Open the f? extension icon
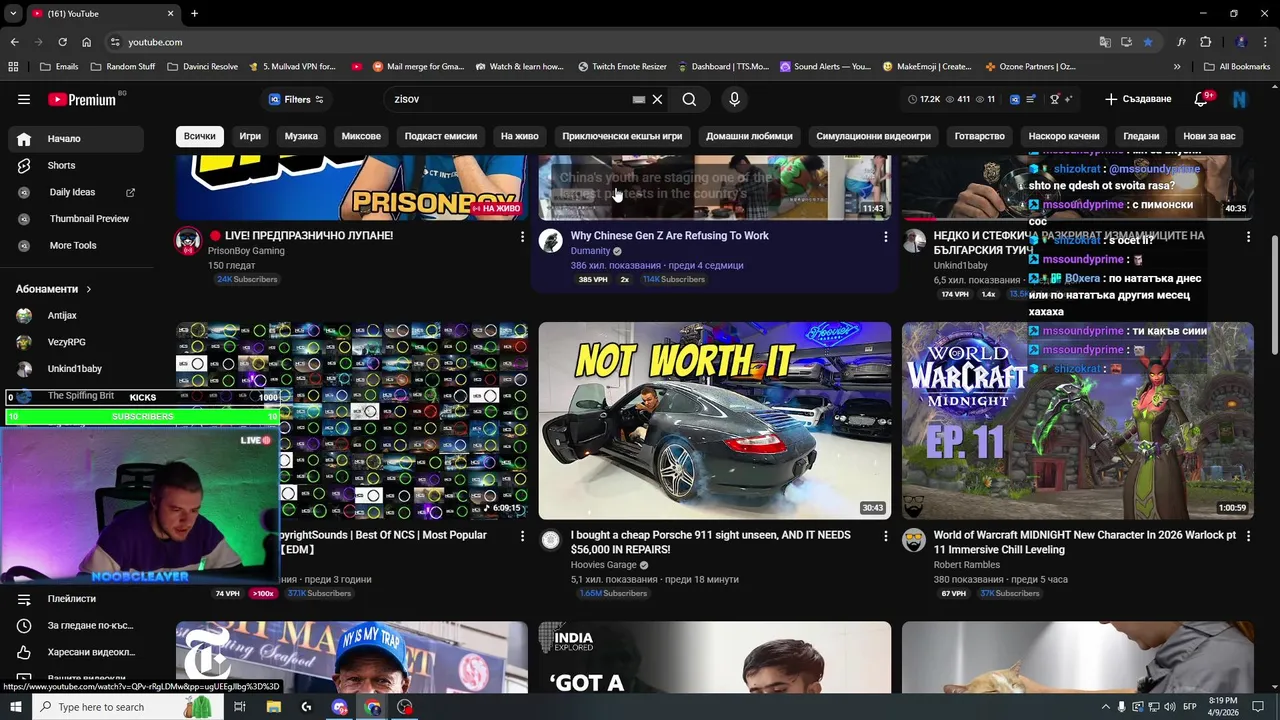The height and width of the screenshot is (720, 1280). pos(1181,42)
